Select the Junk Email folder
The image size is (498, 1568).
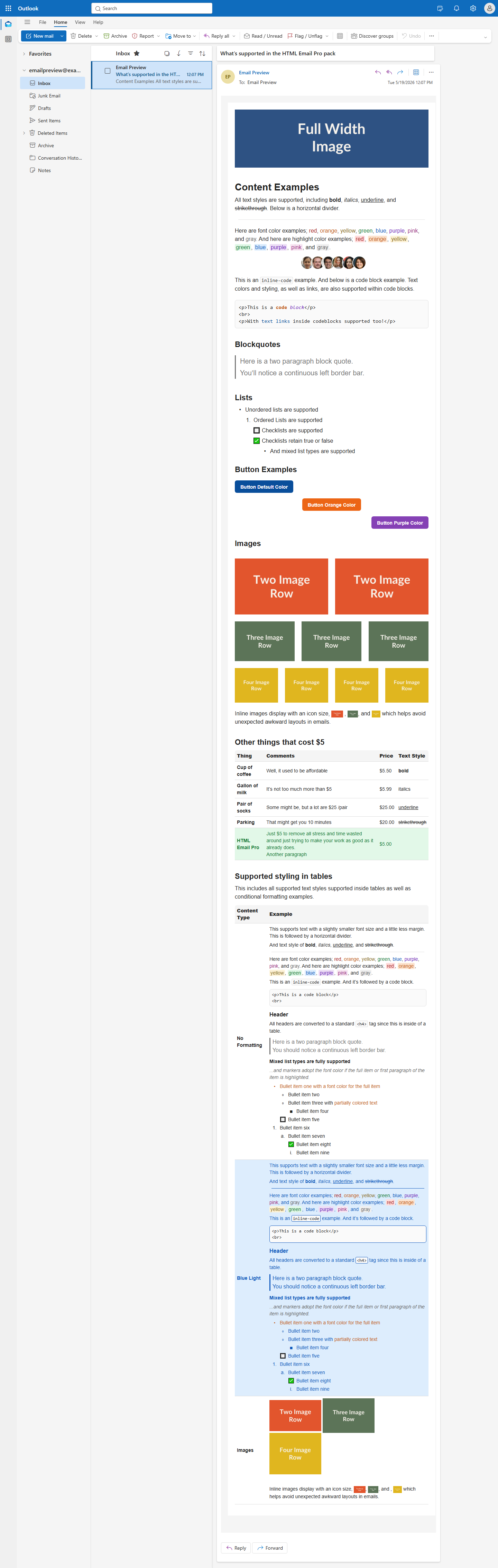(x=53, y=96)
